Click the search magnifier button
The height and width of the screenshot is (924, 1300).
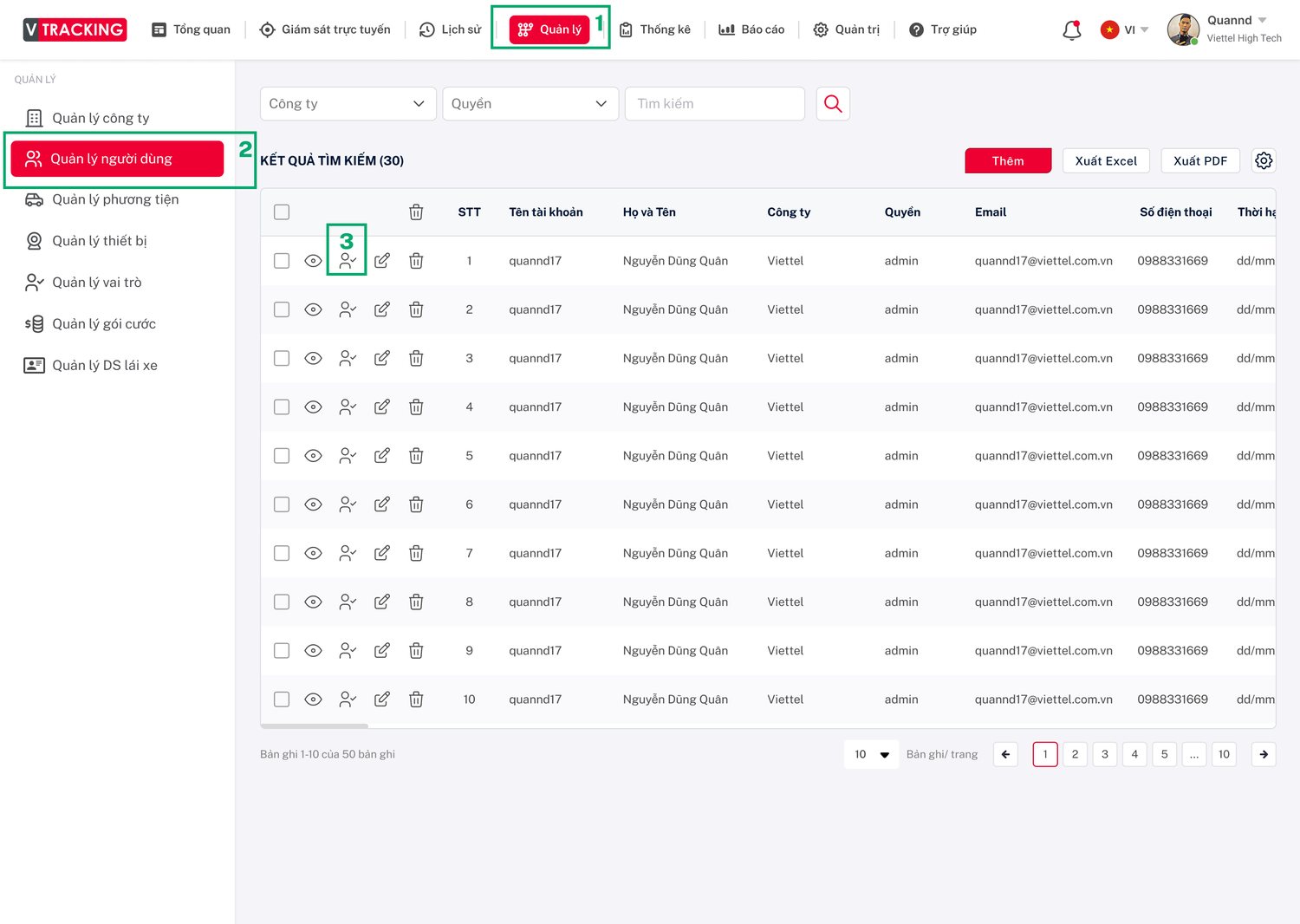[833, 103]
